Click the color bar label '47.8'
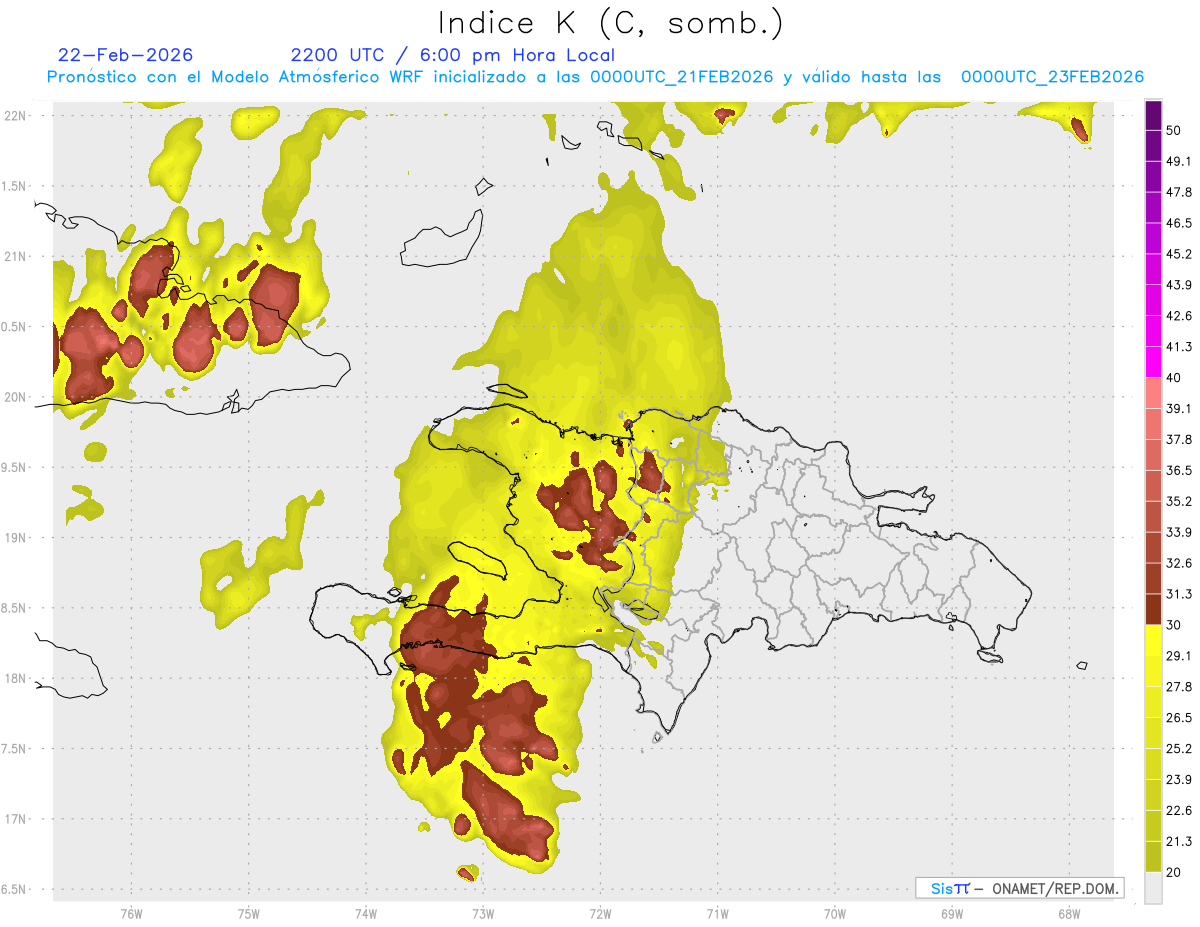This screenshot has width=1200, height=927. (1180, 192)
